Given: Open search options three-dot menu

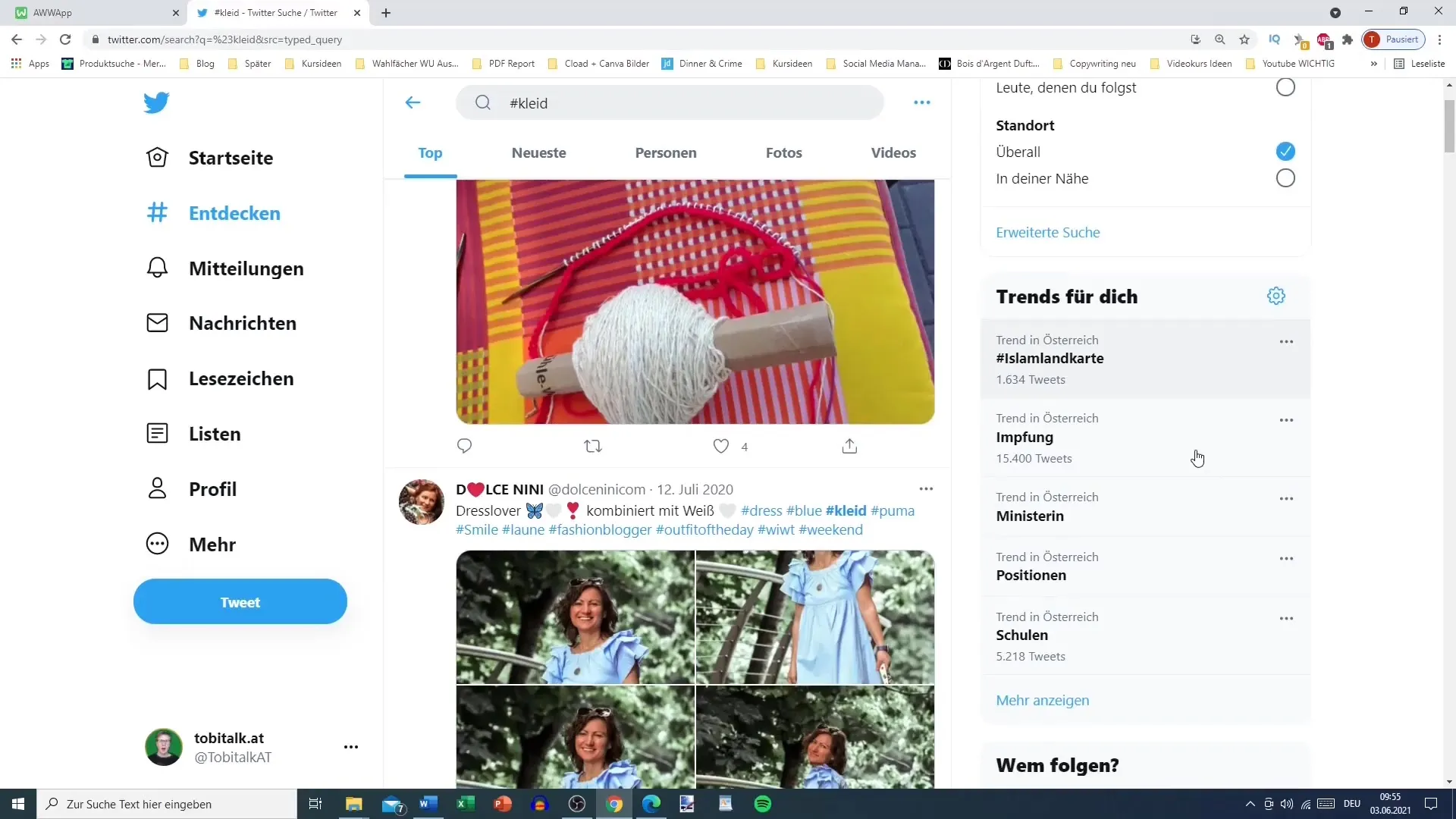Looking at the screenshot, I should coord(922,102).
